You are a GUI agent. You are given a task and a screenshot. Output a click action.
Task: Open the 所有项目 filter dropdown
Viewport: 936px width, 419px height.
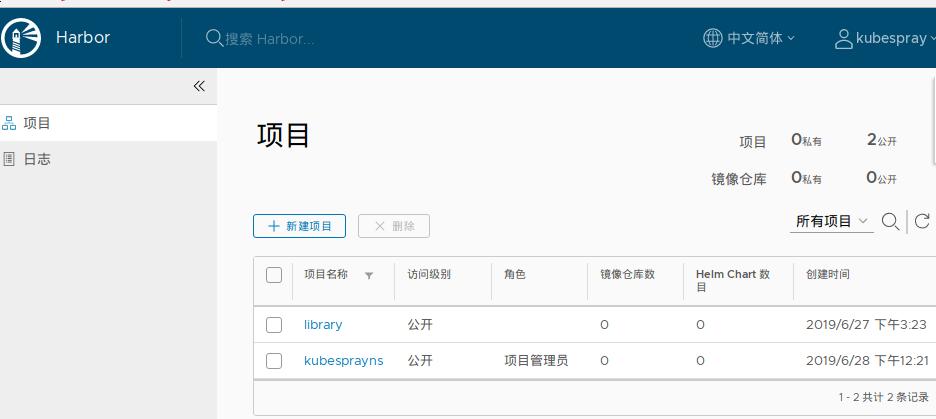(833, 221)
